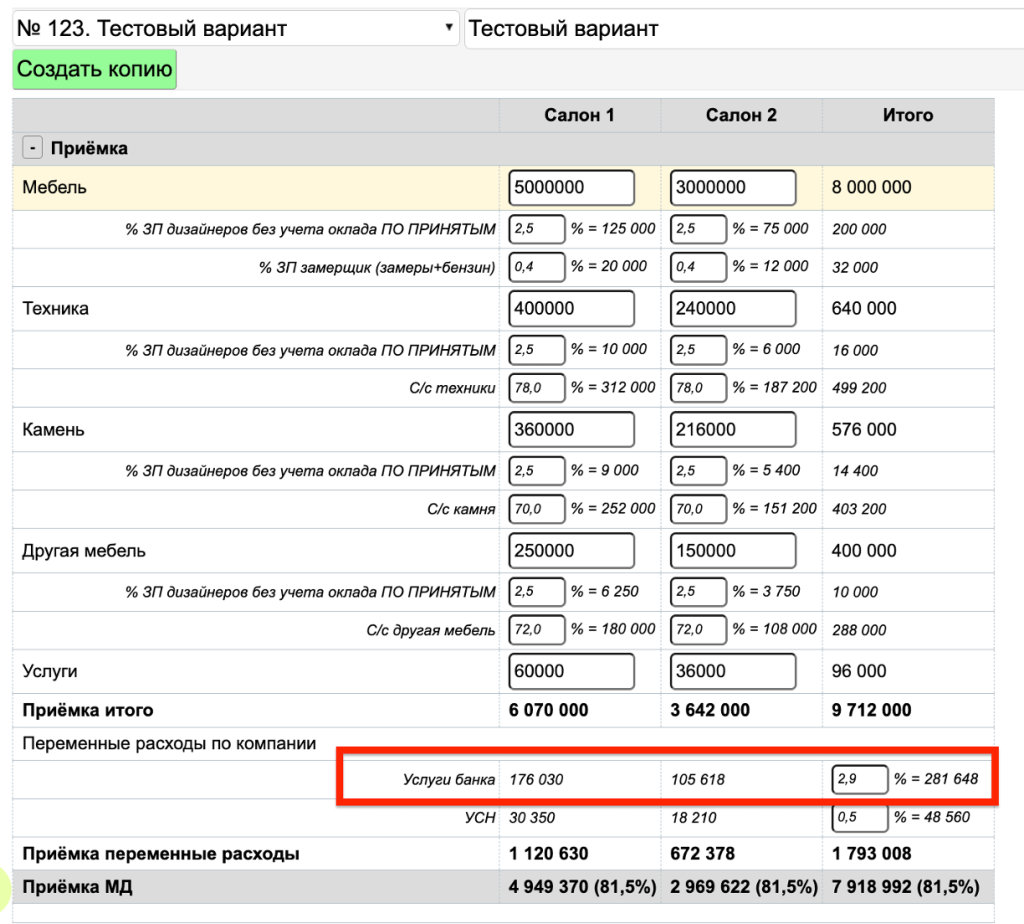
Task: Click Техника value field in Салон 1
Action: [571, 308]
